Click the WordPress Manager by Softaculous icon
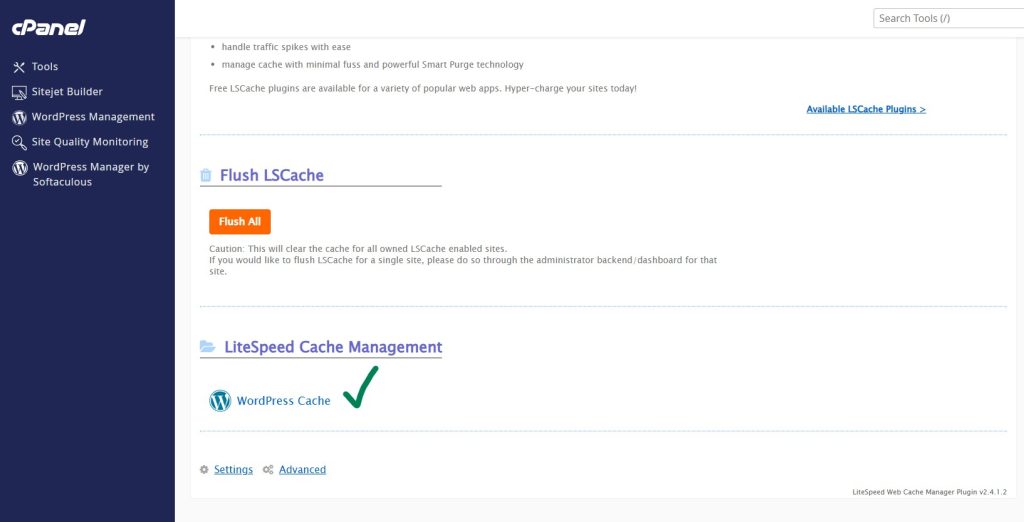 [20, 168]
